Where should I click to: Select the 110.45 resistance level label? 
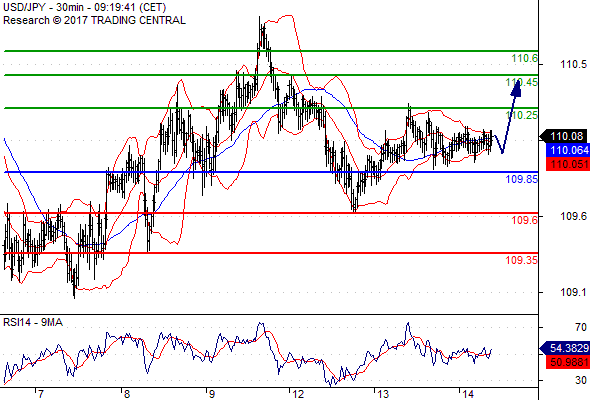522,82
